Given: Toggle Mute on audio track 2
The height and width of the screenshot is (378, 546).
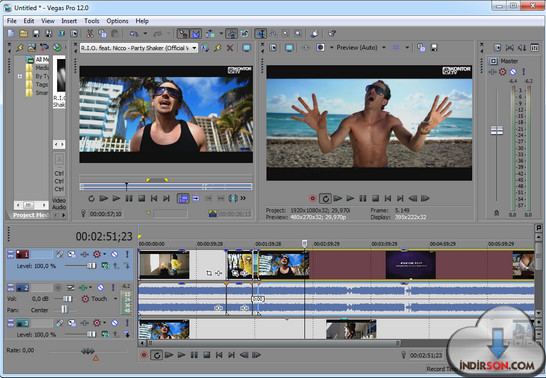Looking at the screenshot, I should tap(101, 288).
